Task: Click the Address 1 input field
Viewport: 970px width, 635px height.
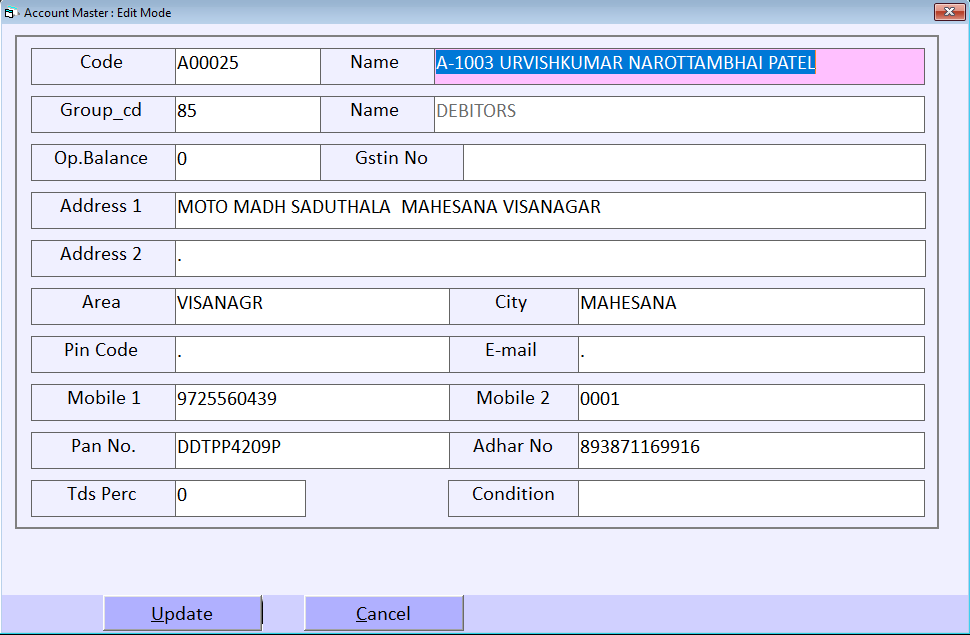Action: click(550, 210)
